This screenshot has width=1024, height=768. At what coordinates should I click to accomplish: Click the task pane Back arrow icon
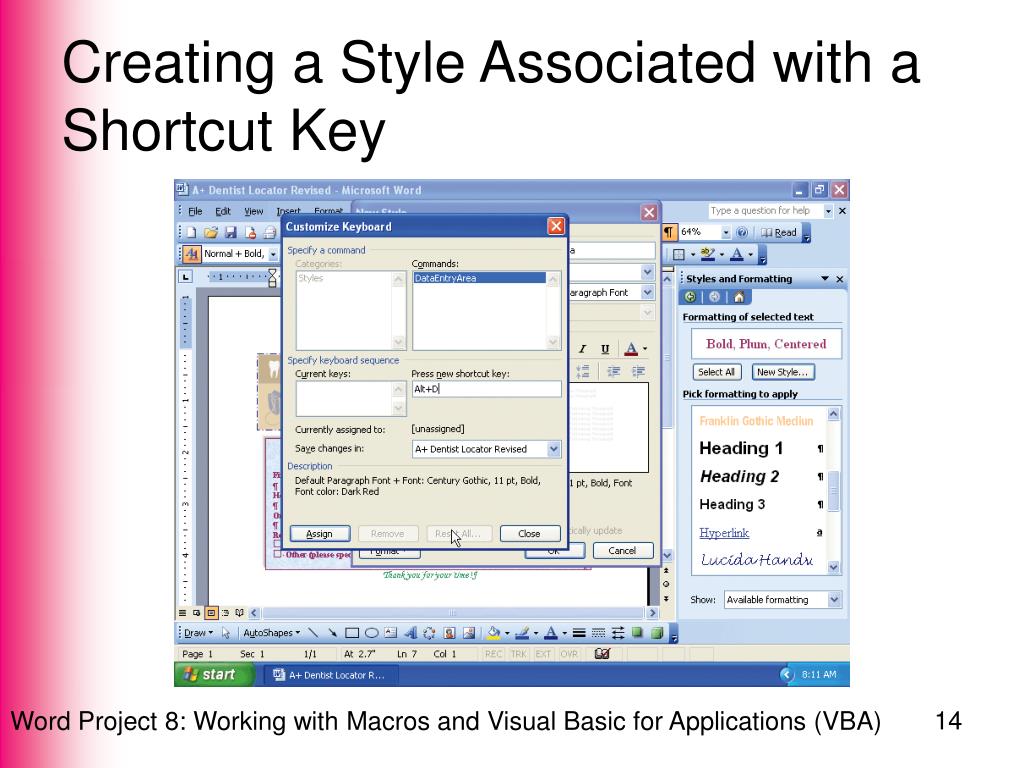pos(690,297)
